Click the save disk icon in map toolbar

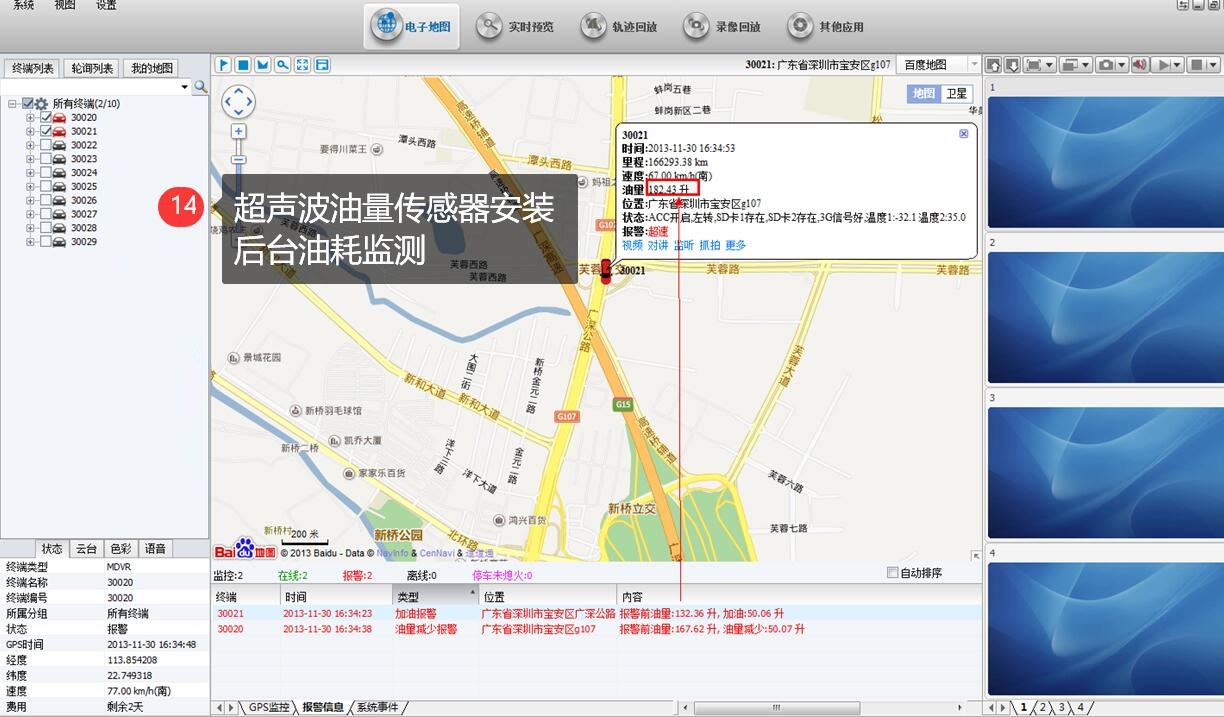pos(322,65)
